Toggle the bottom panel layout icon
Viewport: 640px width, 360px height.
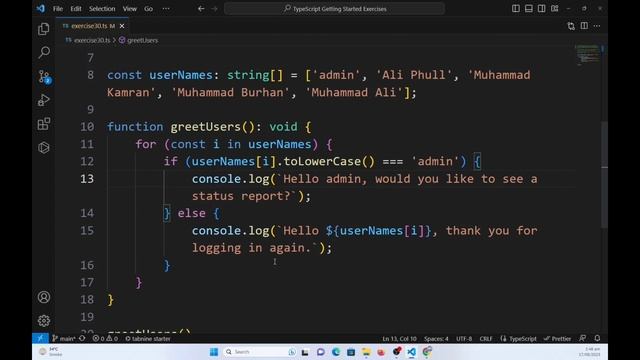coord(529,9)
